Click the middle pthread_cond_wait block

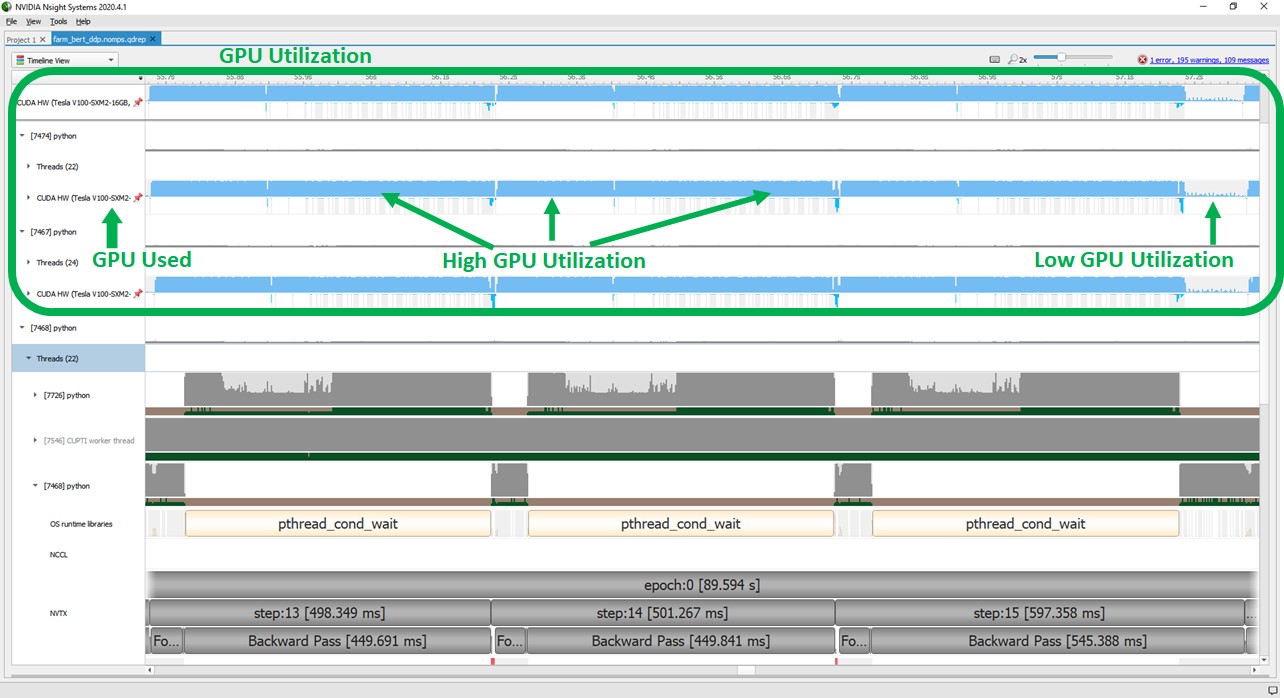[x=681, y=523]
